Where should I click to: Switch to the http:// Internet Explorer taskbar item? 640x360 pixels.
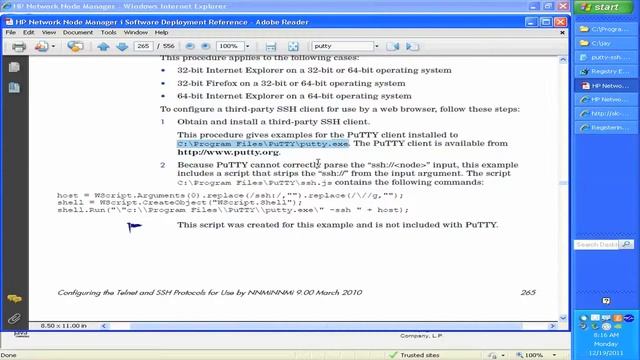click(606, 113)
